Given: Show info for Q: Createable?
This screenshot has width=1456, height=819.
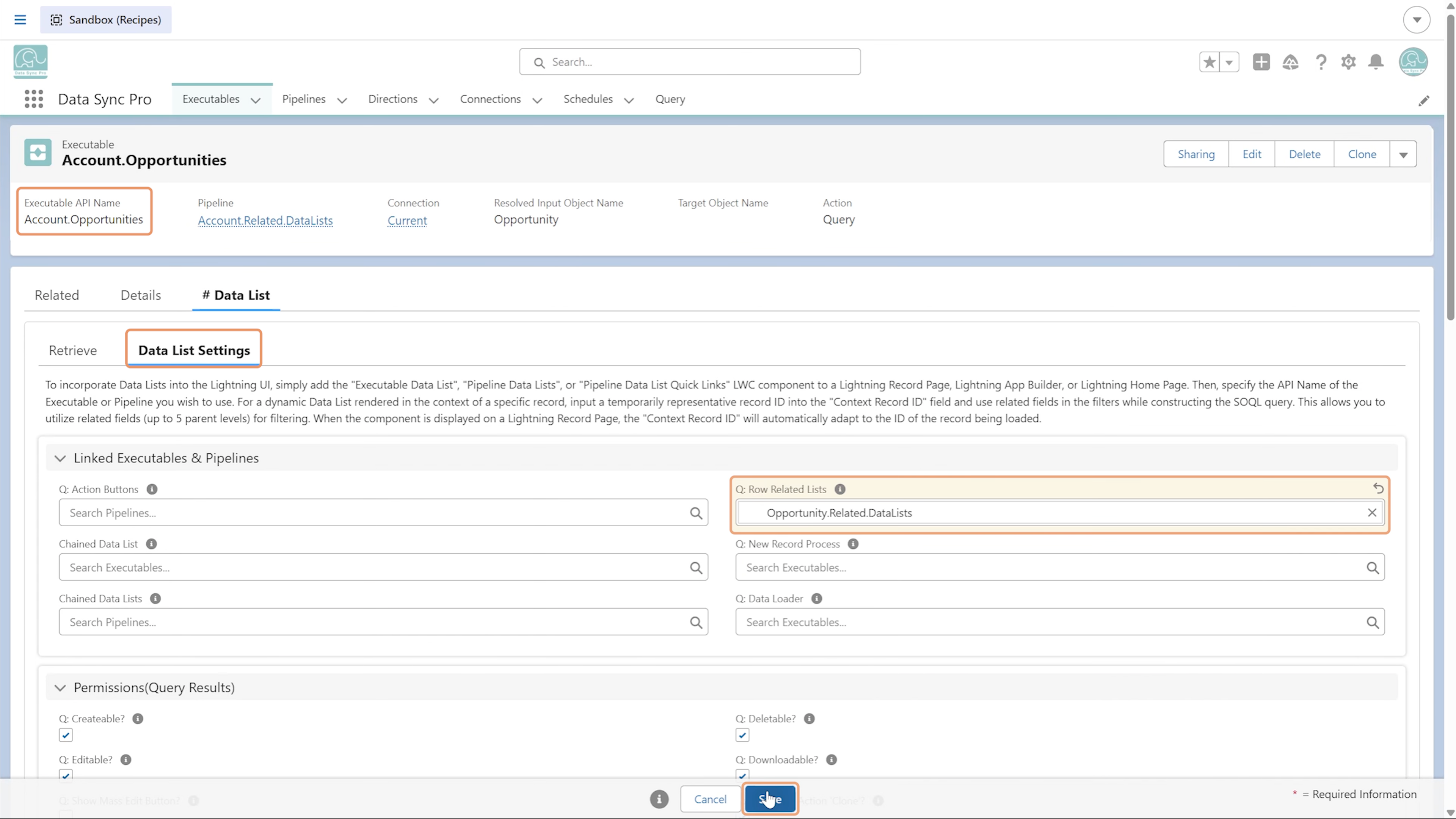Looking at the screenshot, I should 138,719.
